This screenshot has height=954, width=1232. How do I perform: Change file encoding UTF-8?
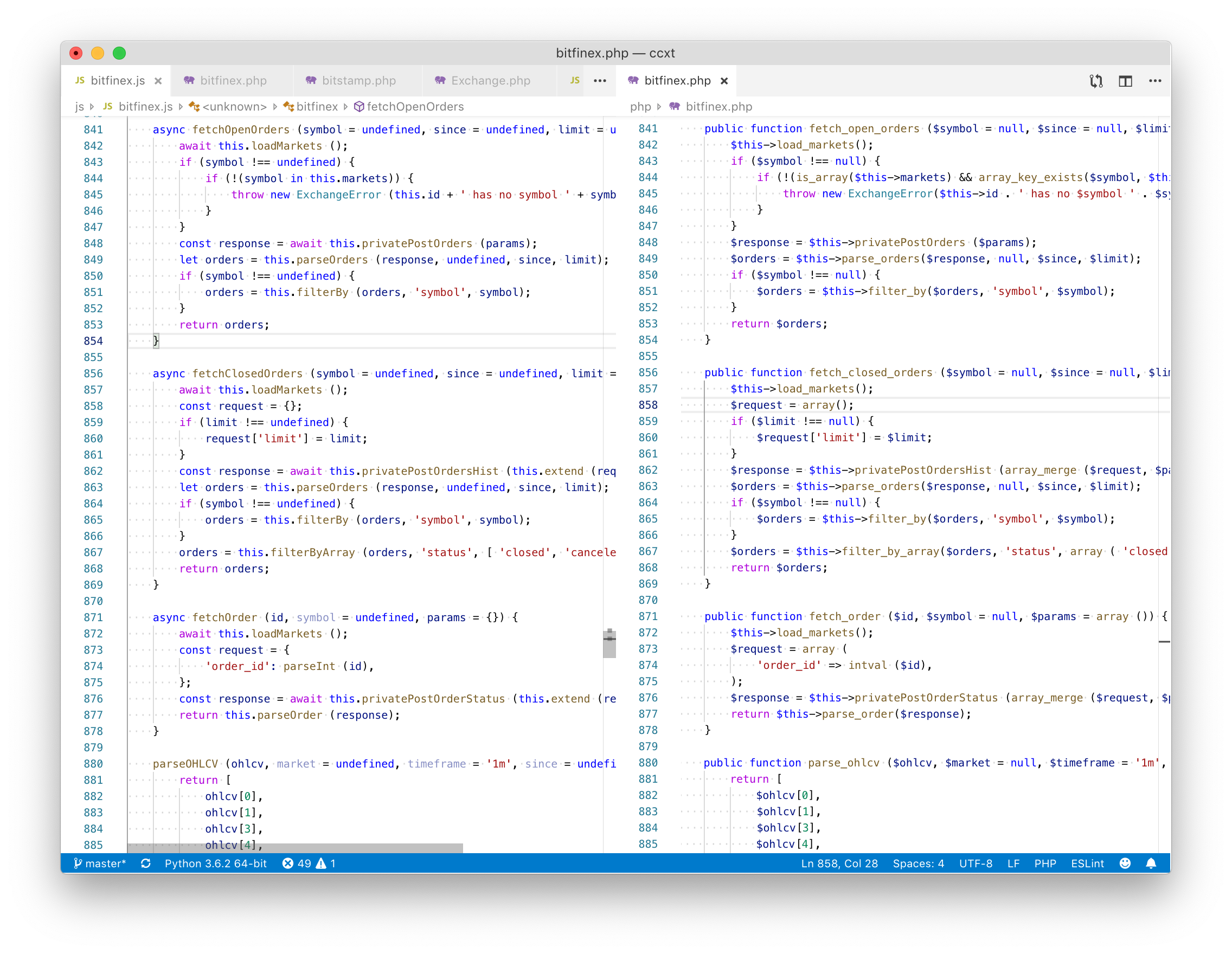tap(976, 863)
